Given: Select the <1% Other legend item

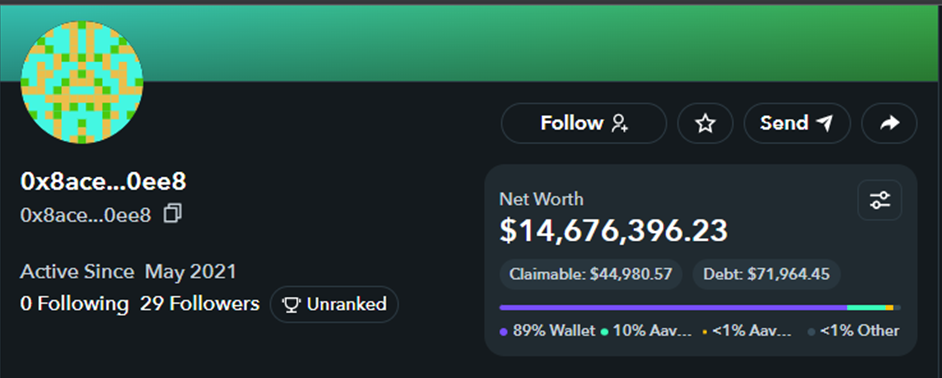Looking at the screenshot, I should 854,331.
